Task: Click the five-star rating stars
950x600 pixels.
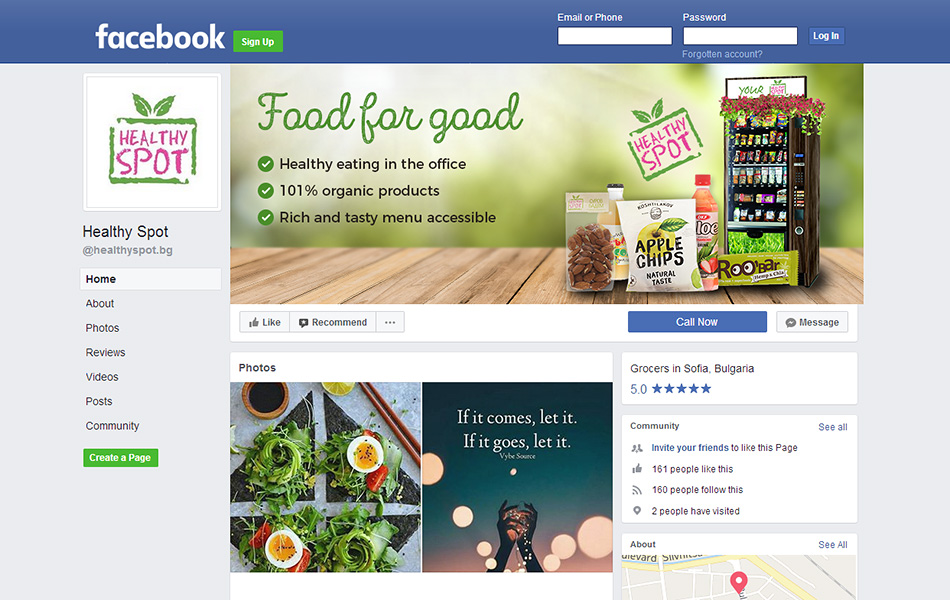Action: click(x=682, y=388)
